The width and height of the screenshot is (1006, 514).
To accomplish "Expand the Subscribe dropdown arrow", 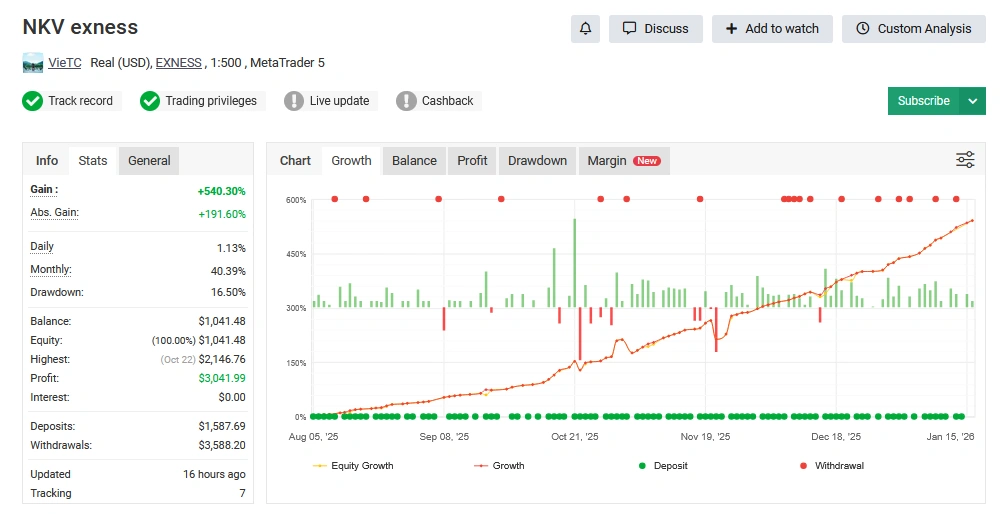I will (x=972, y=101).
